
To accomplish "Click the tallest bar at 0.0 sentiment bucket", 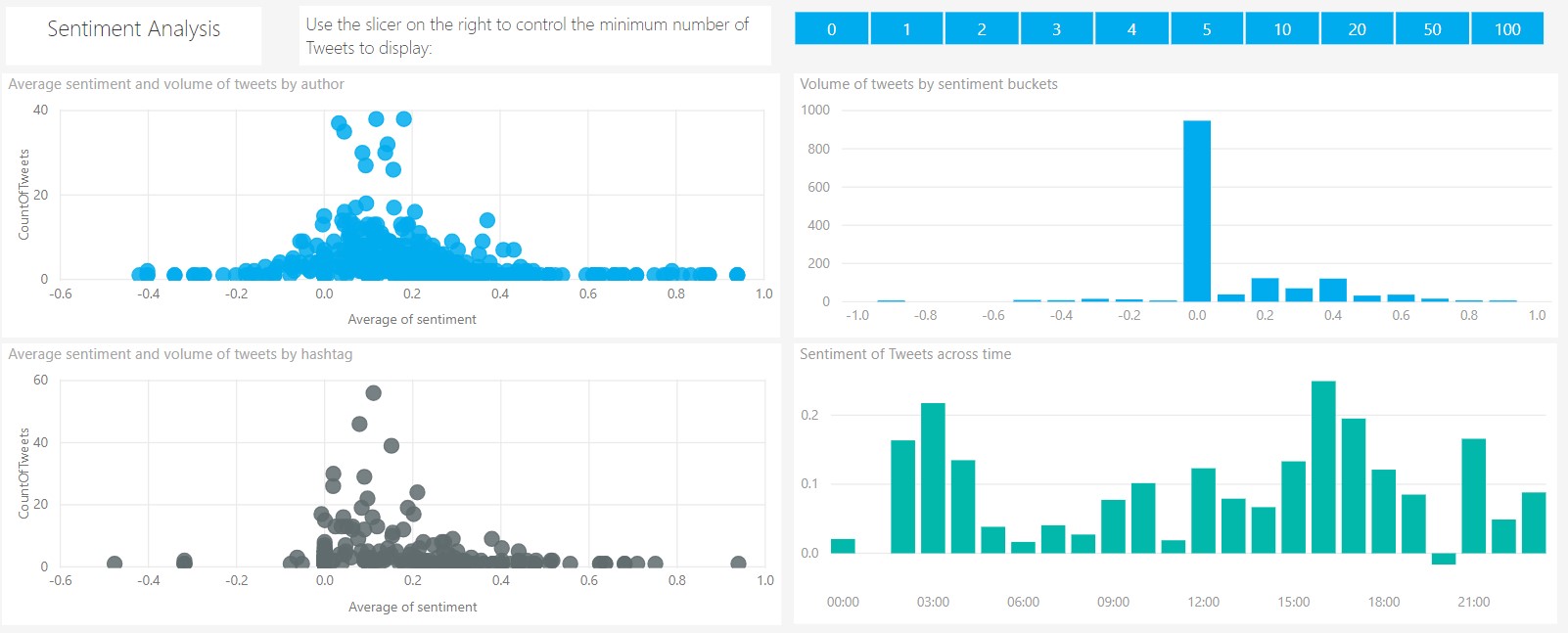I will 1196,210.
